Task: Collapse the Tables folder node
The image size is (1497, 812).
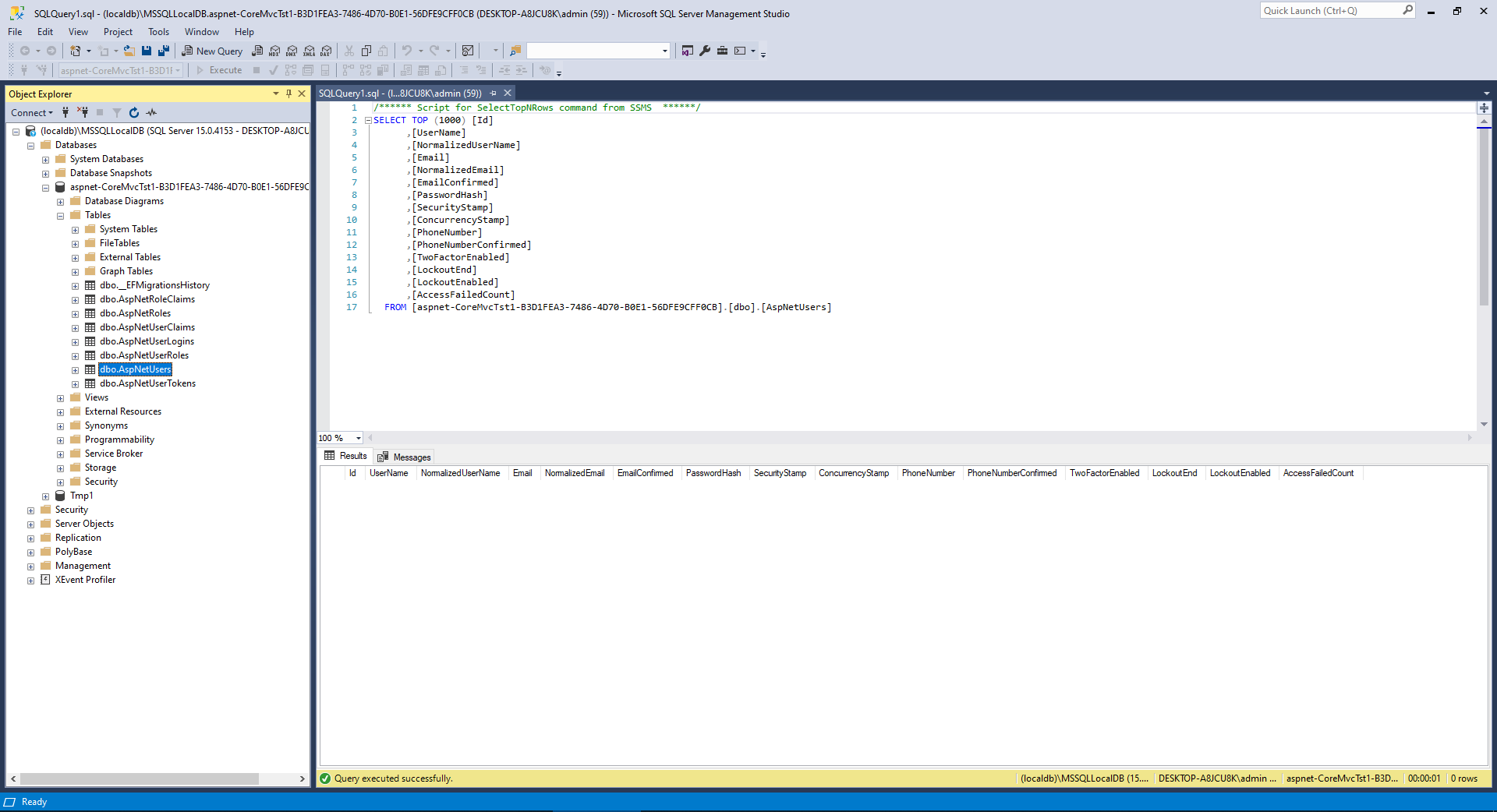Action: [x=60, y=216]
